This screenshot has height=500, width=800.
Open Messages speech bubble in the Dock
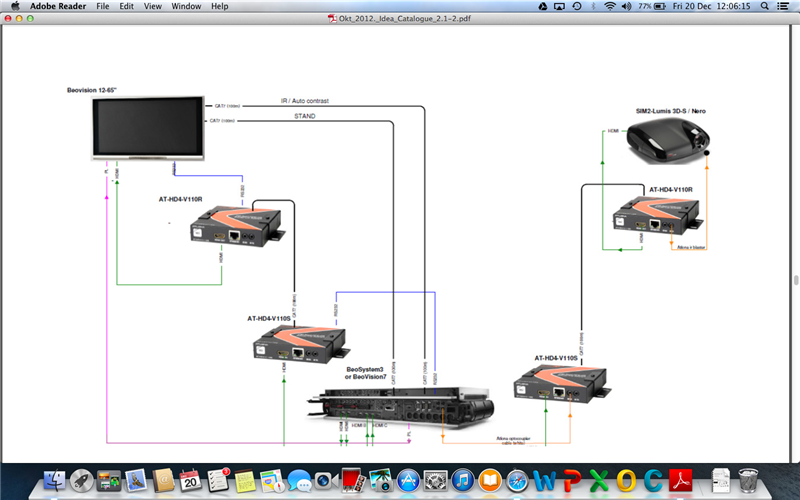pos(299,481)
